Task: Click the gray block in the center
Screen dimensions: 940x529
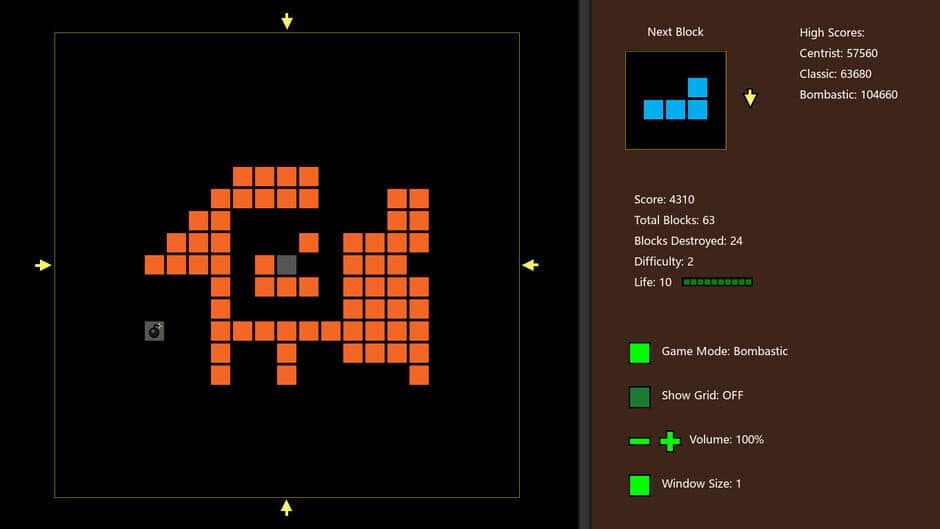Action: (287, 265)
